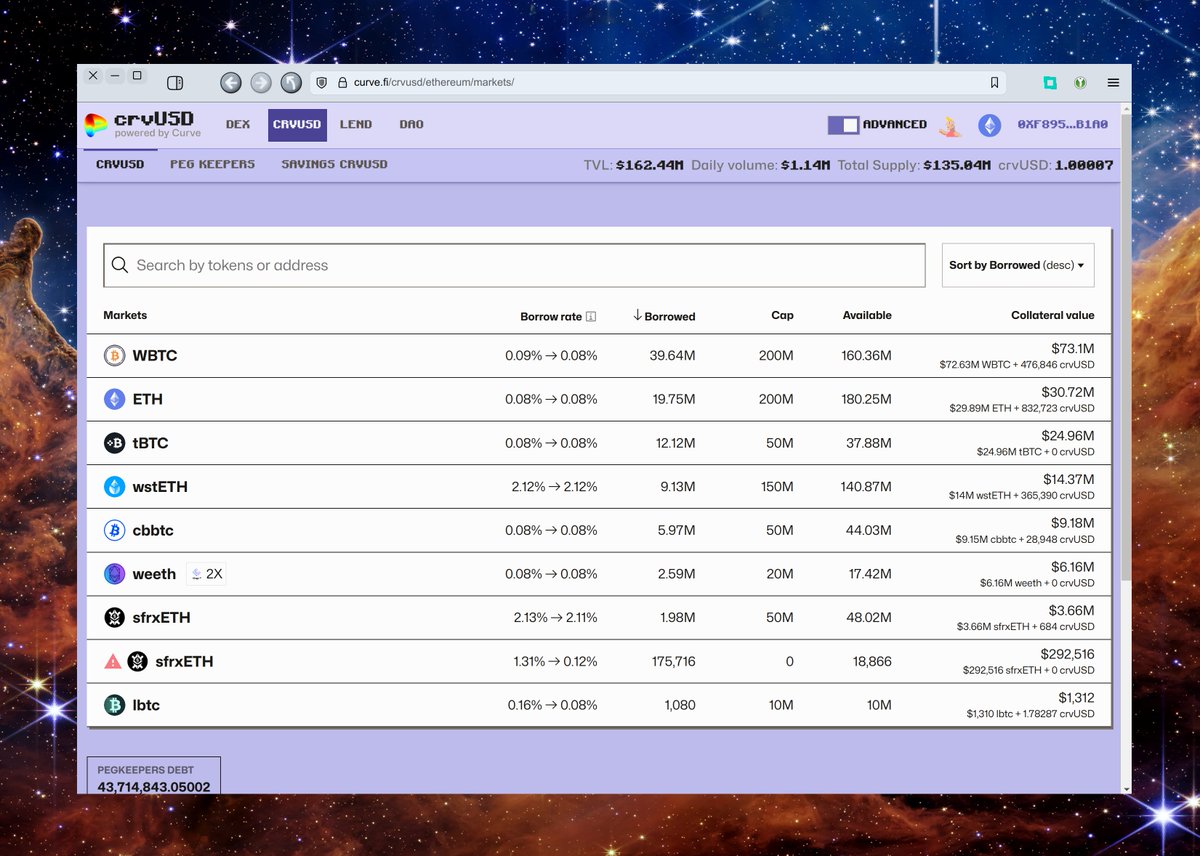Image resolution: width=1200 pixels, height=856 pixels.
Task: Open the Ethereum network selector icon
Action: 989,125
